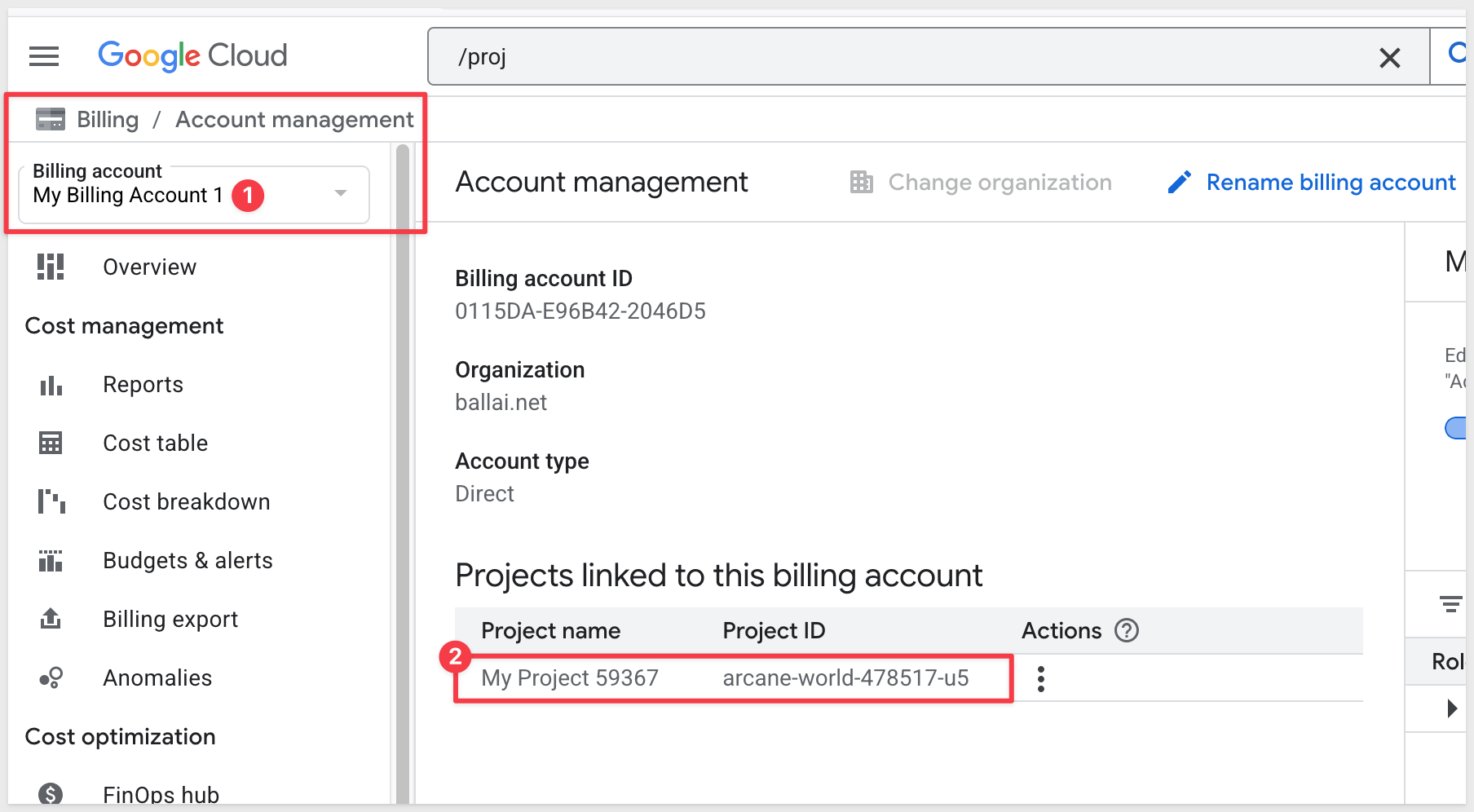
Task: Toggle the blue switch in right panel
Action: tap(1455, 428)
